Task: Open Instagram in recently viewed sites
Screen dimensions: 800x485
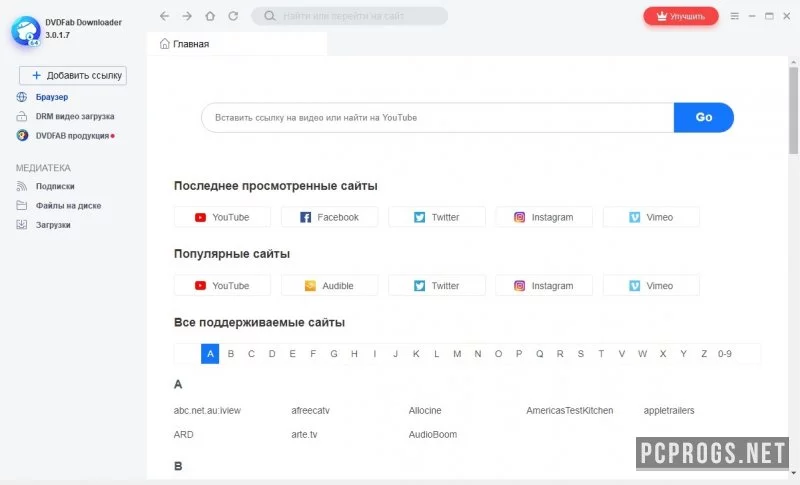Action: tap(544, 217)
